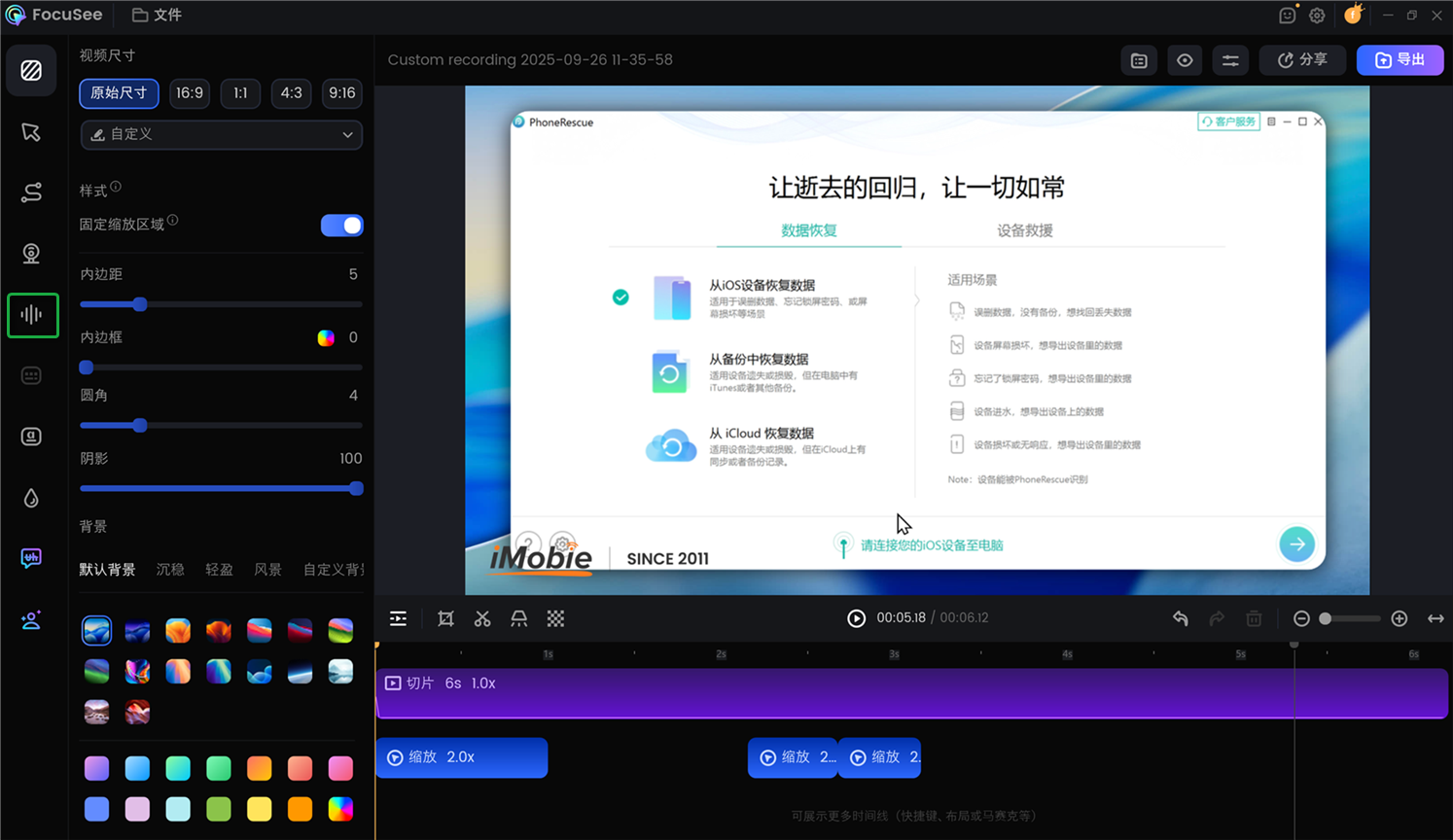Screen dimensions: 1453x840
Task: Select the 1:1 aspect ratio
Action: click(240, 93)
